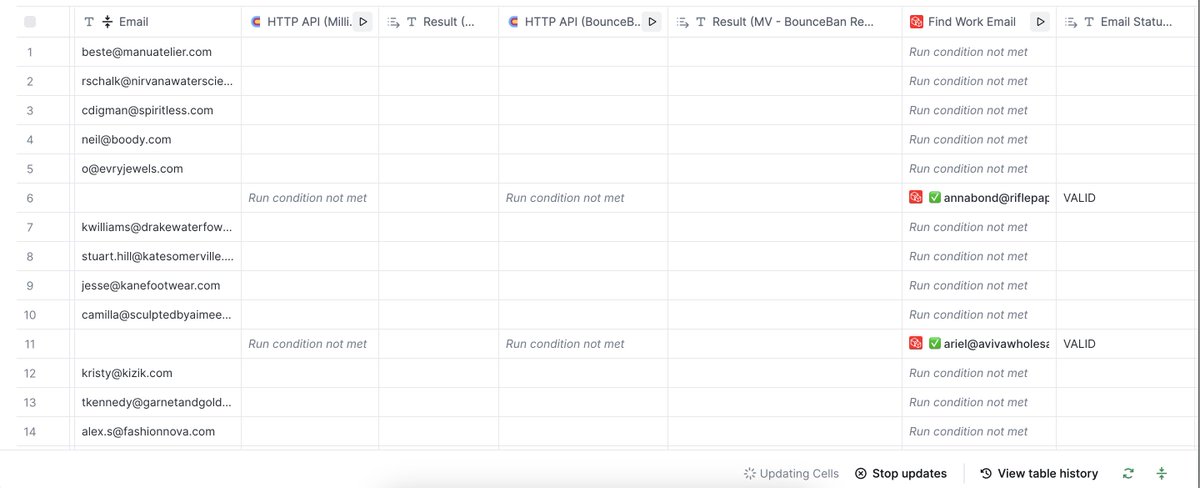Click the formula icon in first Result column header
The image size is (1200, 488).
(x=393, y=21)
